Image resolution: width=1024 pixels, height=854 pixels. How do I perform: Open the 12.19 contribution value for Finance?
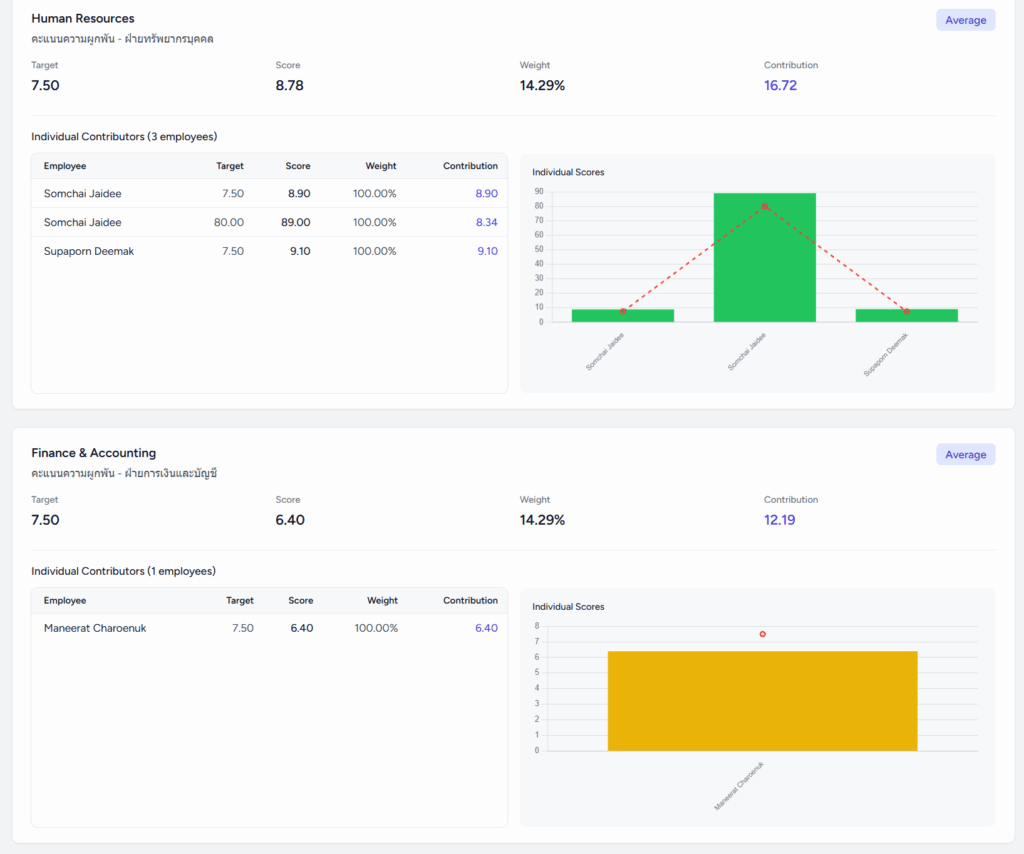[x=779, y=520]
